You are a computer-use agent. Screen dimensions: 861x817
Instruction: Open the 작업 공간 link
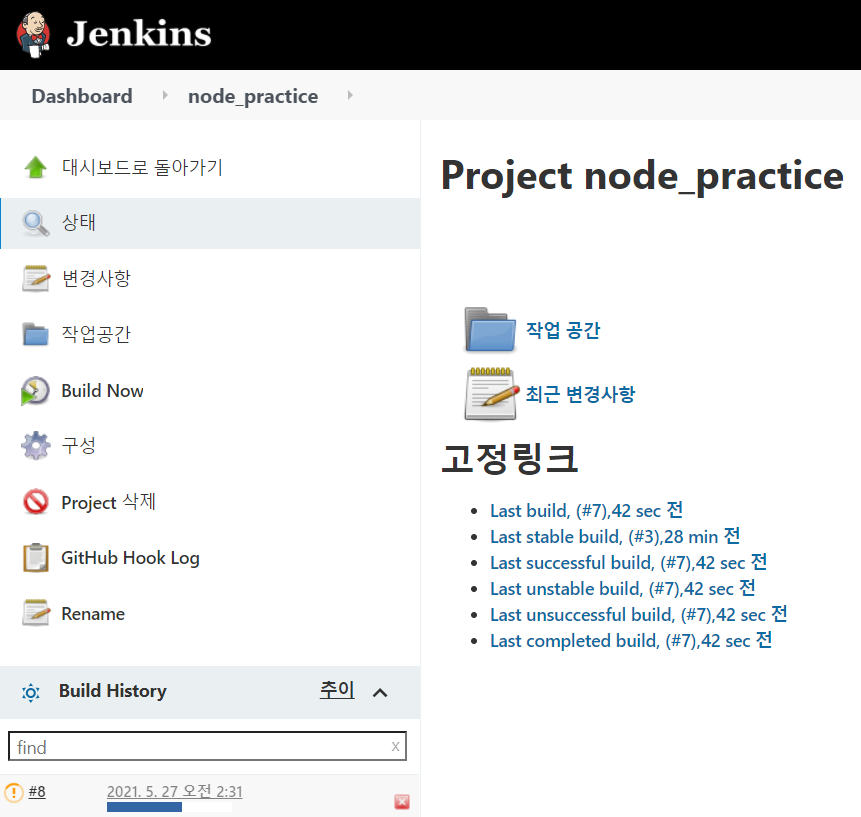tap(563, 330)
